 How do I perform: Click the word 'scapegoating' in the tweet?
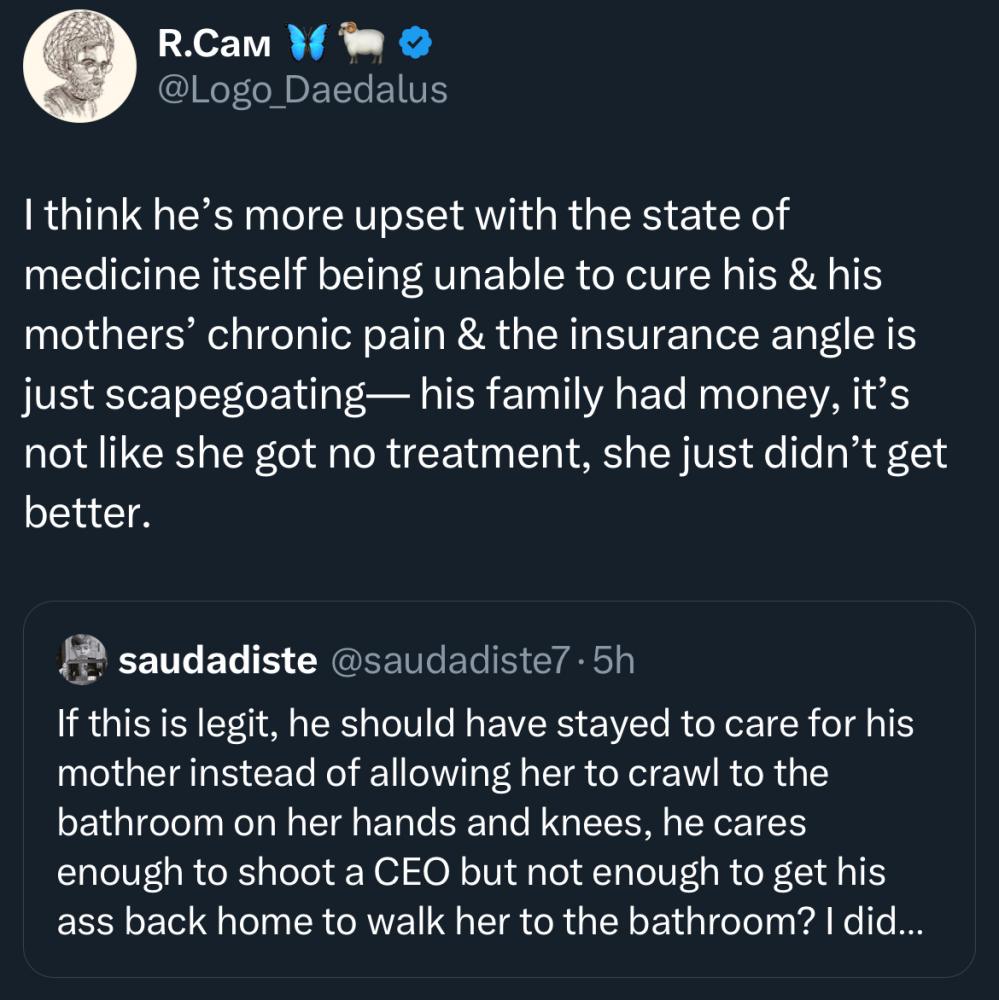pos(235,395)
